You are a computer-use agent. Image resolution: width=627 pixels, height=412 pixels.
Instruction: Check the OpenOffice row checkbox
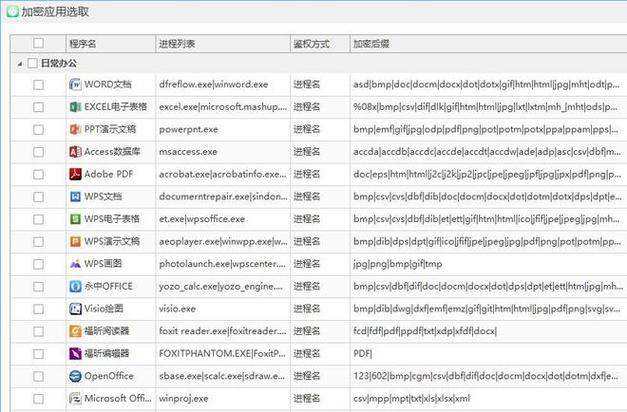(x=38, y=376)
